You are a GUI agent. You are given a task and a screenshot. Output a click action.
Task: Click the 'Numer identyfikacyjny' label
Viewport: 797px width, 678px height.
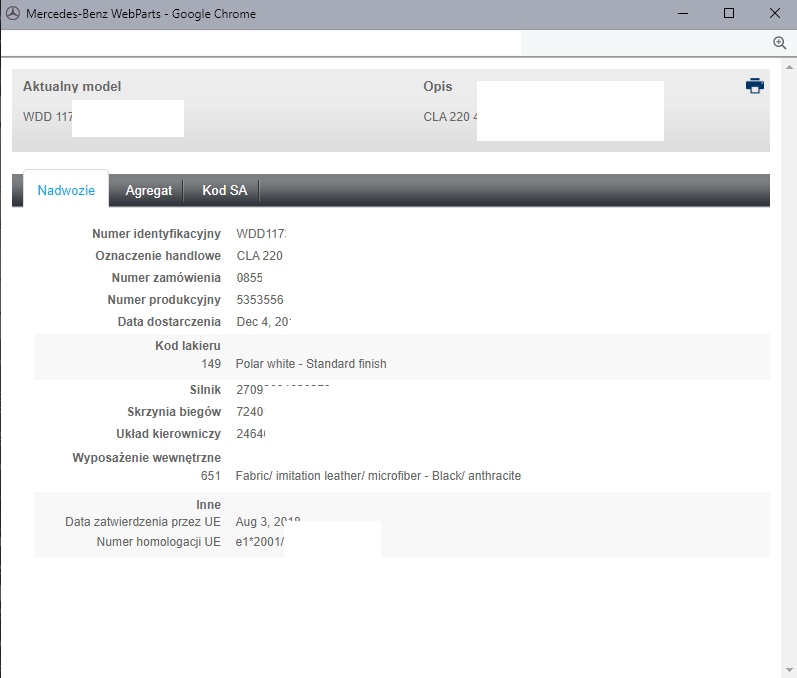click(156, 234)
